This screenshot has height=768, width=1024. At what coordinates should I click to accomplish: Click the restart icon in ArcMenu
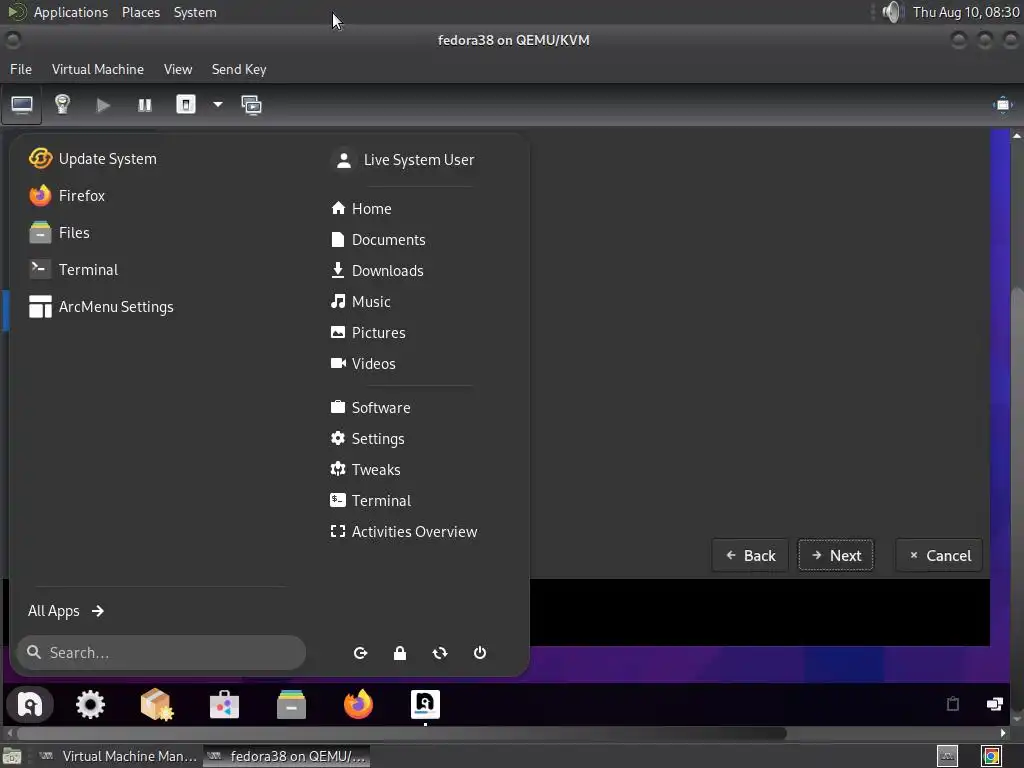coord(440,653)
